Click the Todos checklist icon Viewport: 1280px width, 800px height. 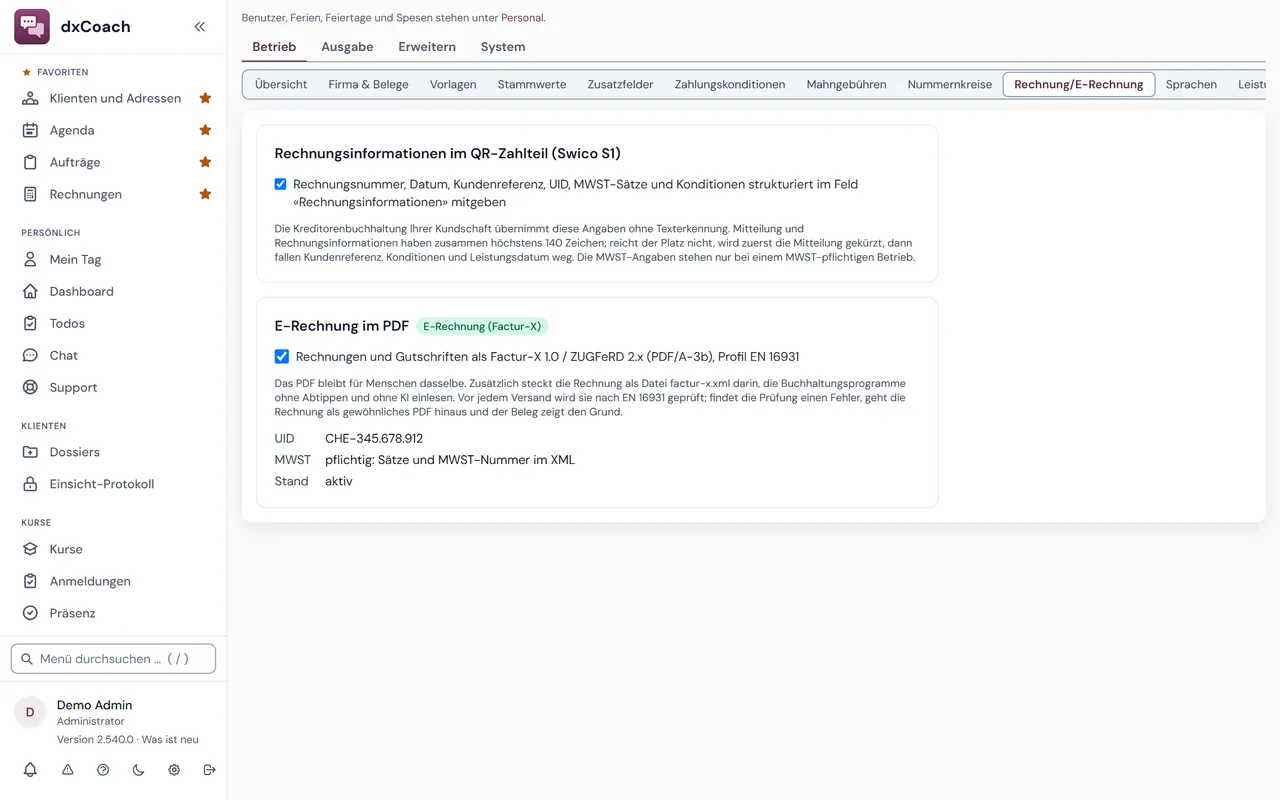coord(30,323)
